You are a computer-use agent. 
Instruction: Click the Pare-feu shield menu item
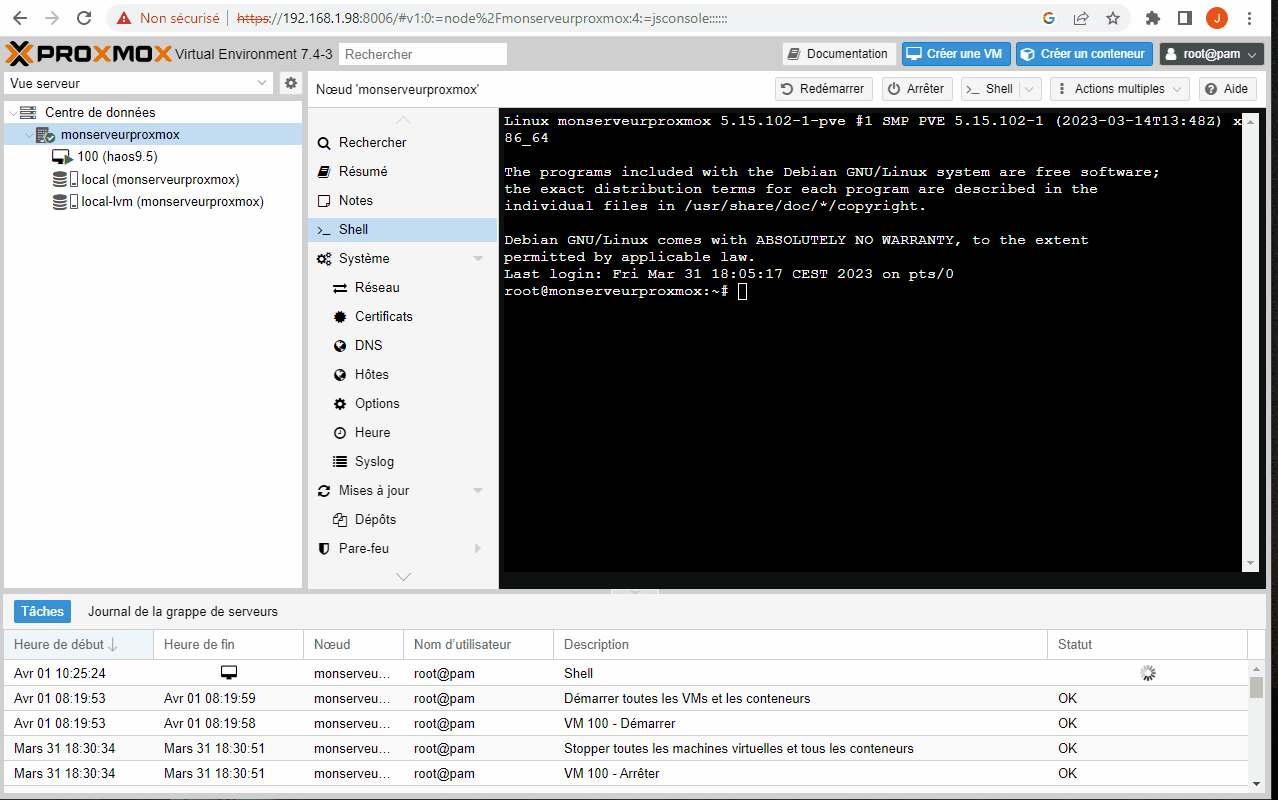(x=363, y=548)
